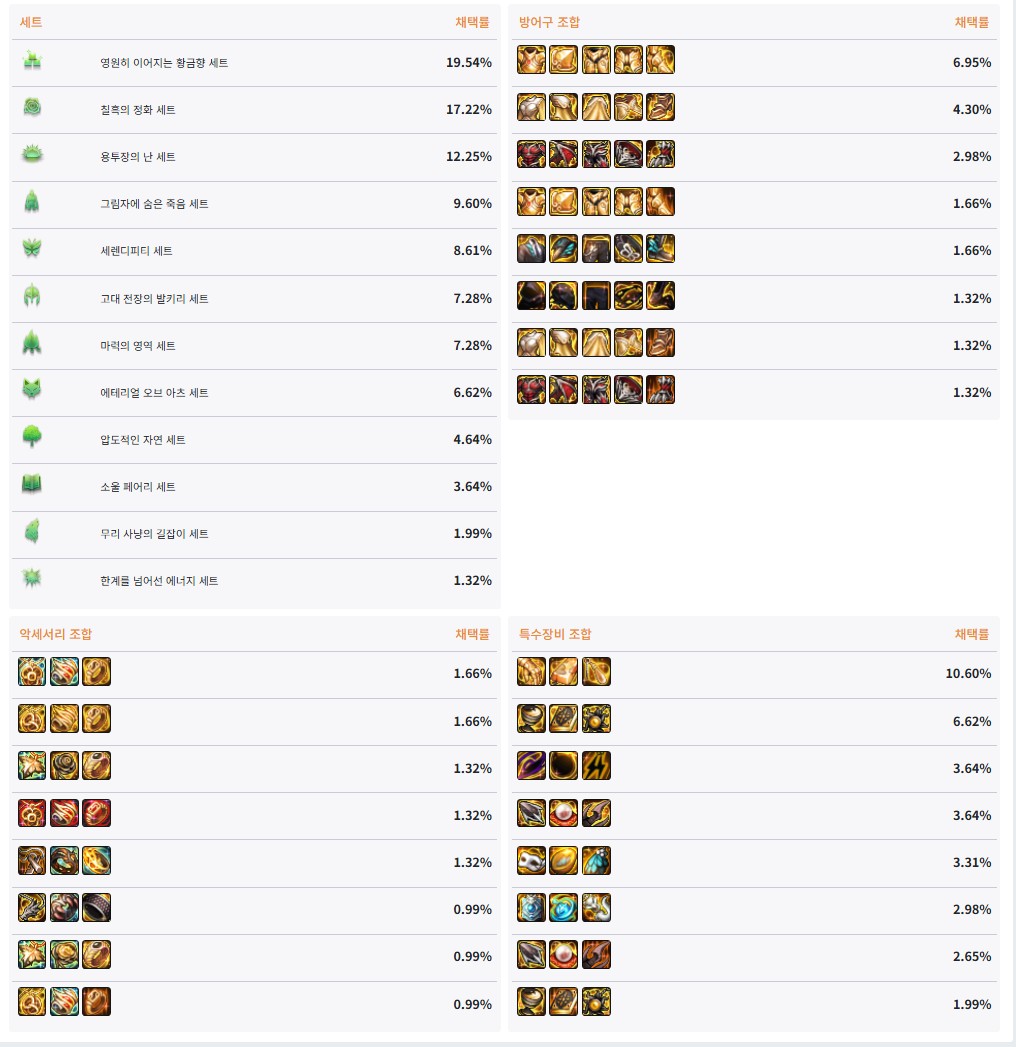Click the white mask icon in the 3.31% row

coord(531,861)
